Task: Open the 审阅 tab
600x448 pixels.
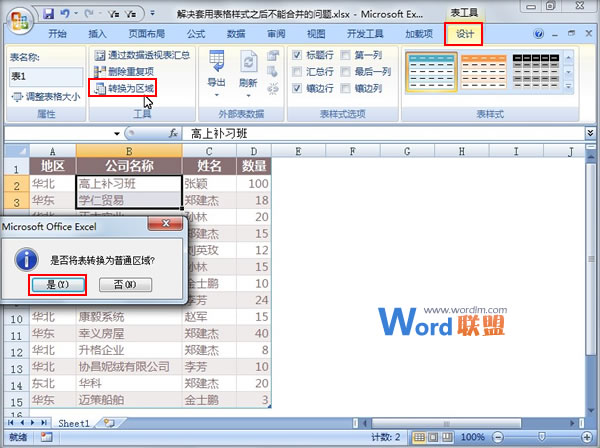Action: pyautogui.click(x=276, y=34)
